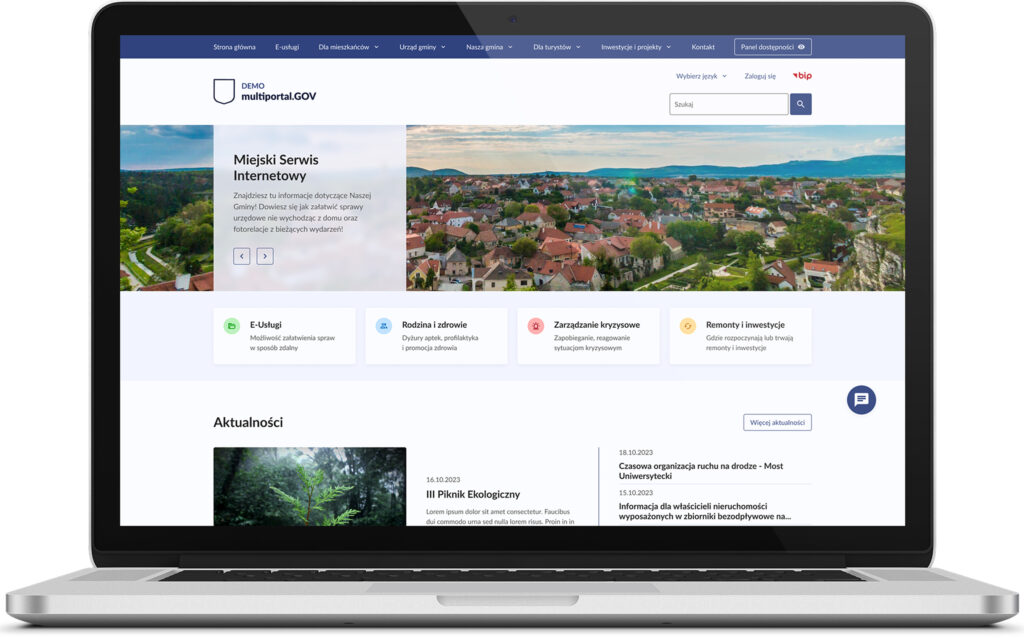Open the III Piknik Ekologiczny forest thumbnail

(x=309, y=486)
